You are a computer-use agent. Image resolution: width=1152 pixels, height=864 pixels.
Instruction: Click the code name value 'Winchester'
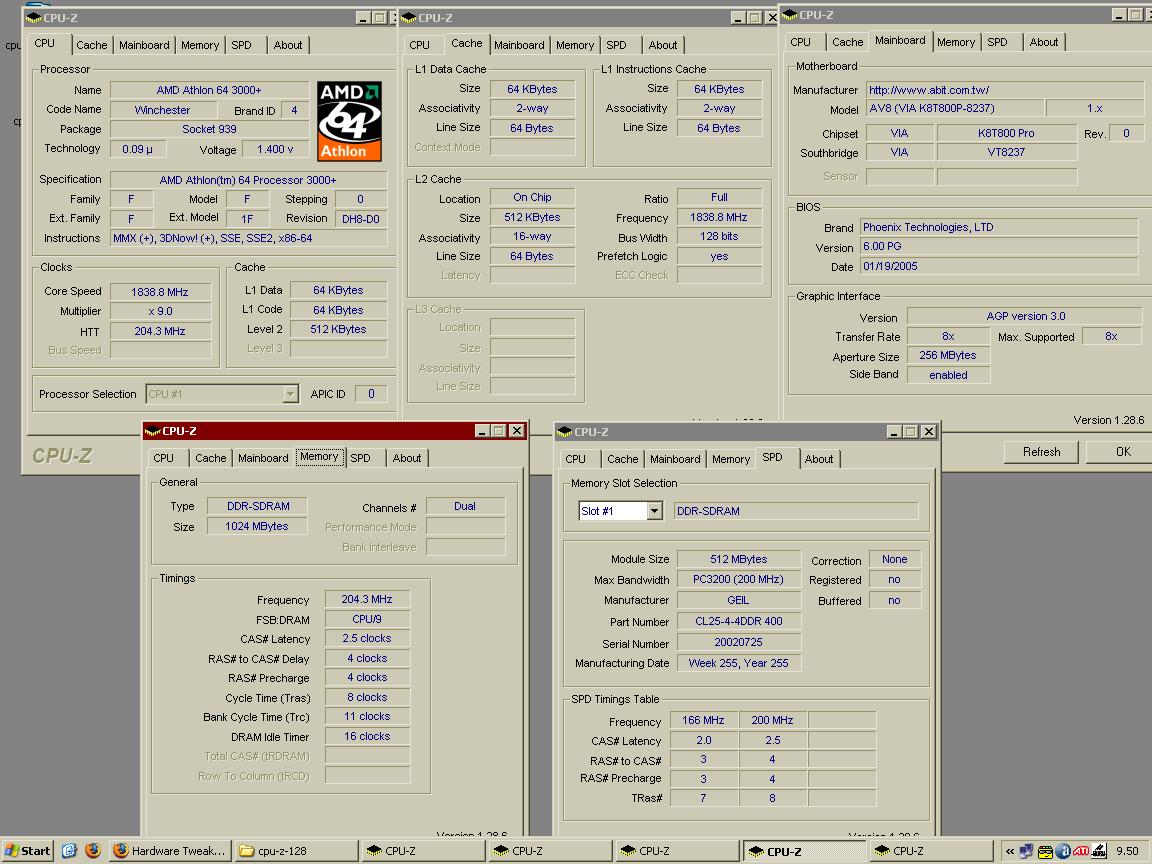[162, 110]
